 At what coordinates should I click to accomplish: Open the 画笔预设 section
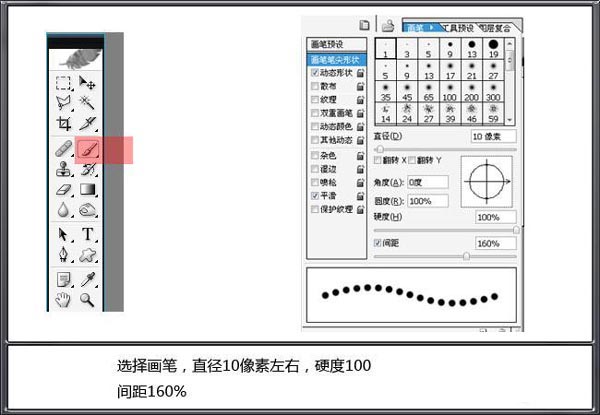pos(336,44)
